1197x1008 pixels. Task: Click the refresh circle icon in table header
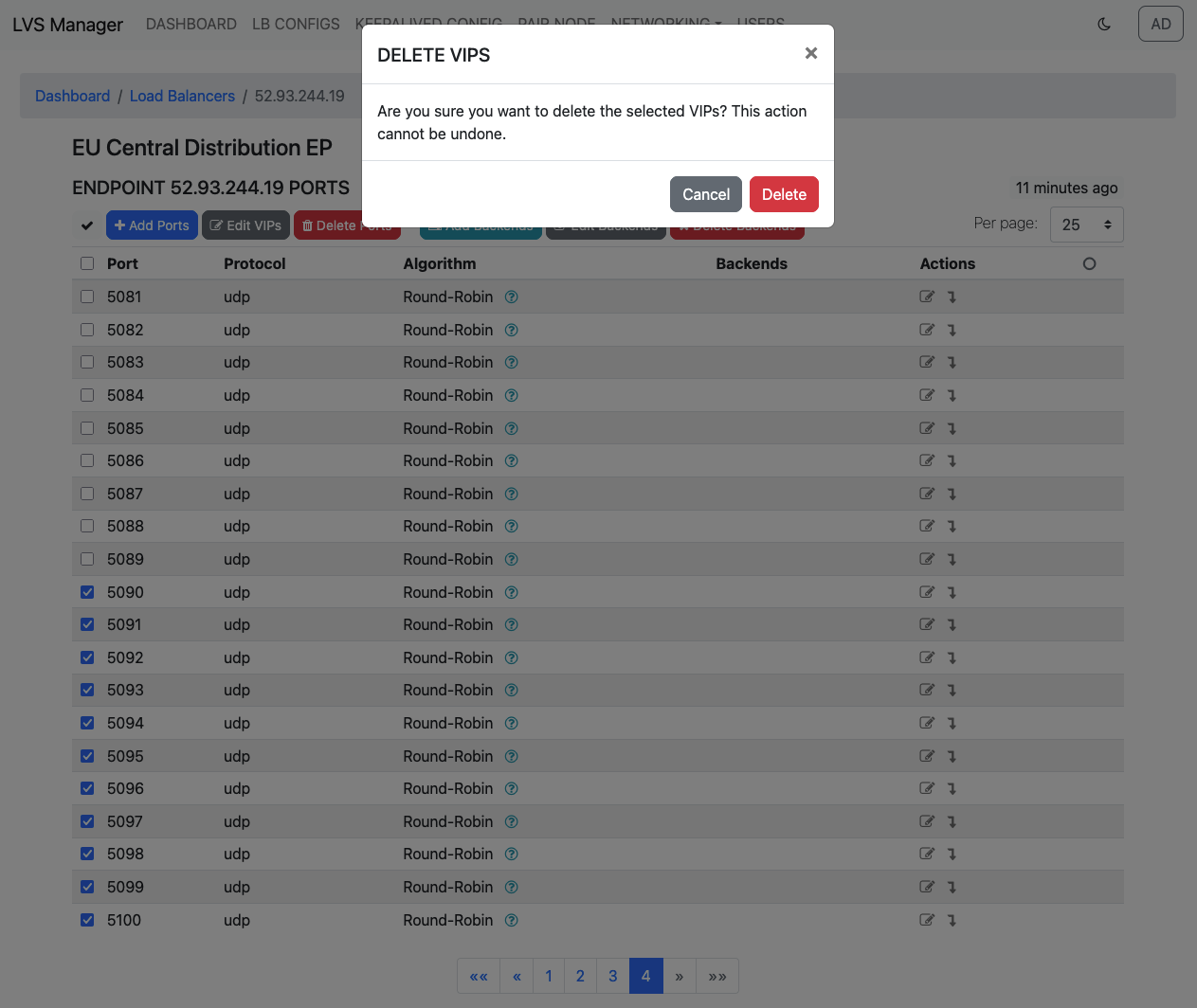(1089, 263)
